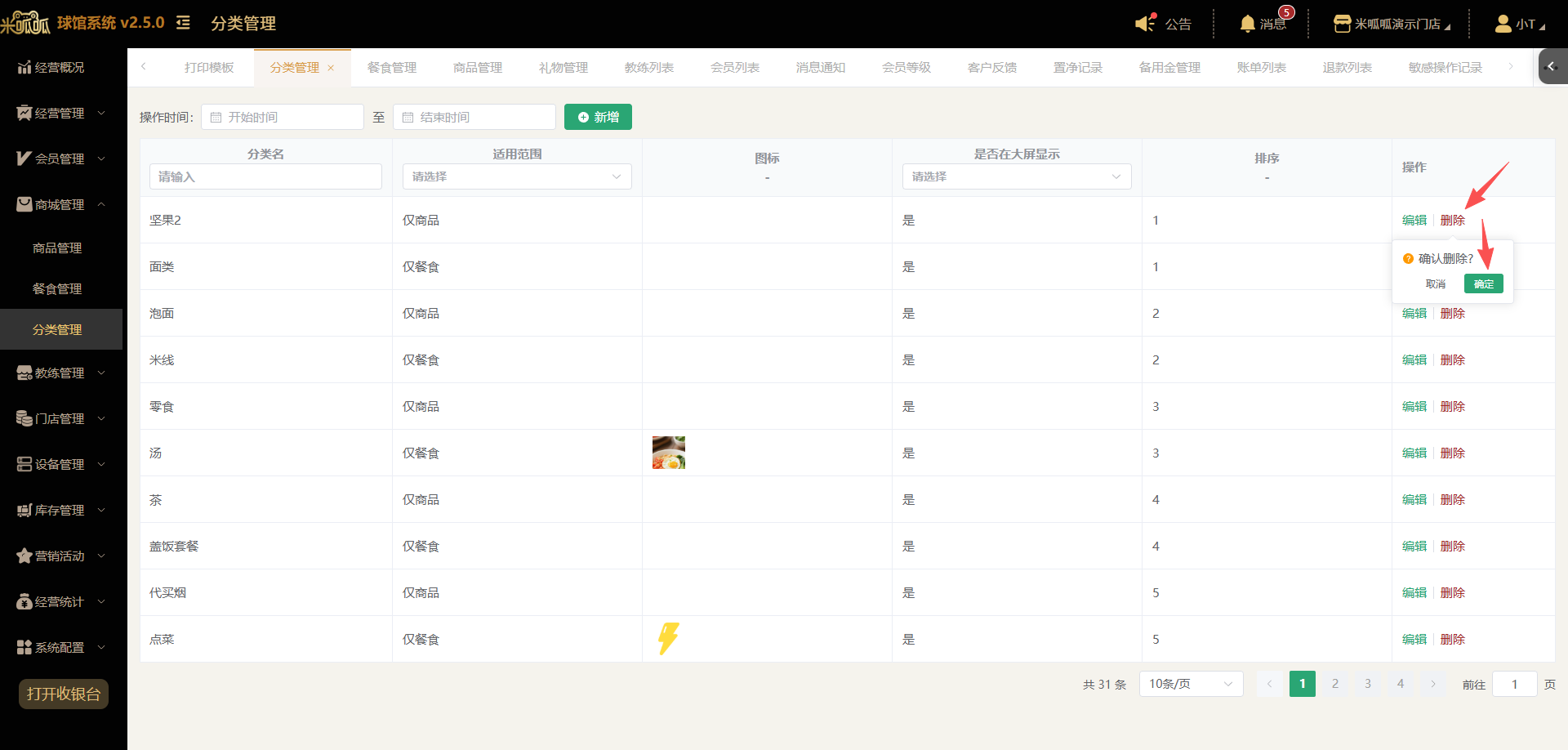Expand the 经营统计 sidebar menu
1568x750 pixels.
coord(61,601)
